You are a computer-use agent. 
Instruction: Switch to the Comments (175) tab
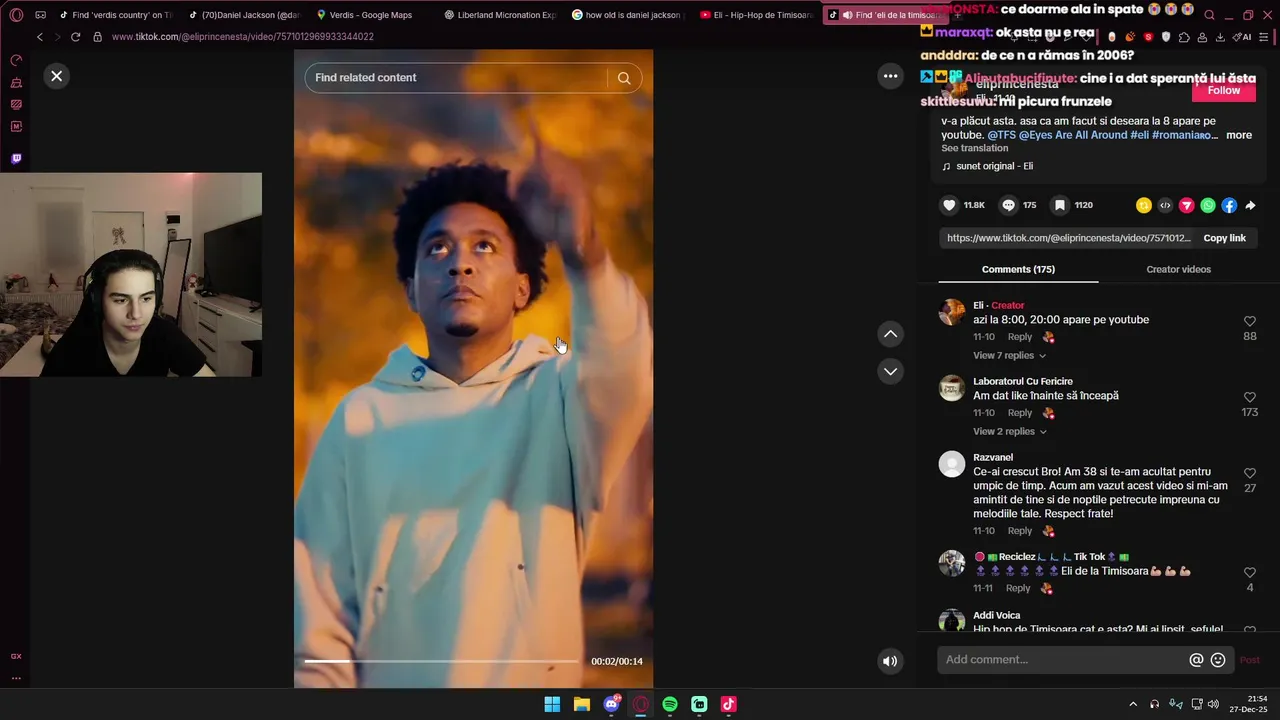click(1018, 269)
